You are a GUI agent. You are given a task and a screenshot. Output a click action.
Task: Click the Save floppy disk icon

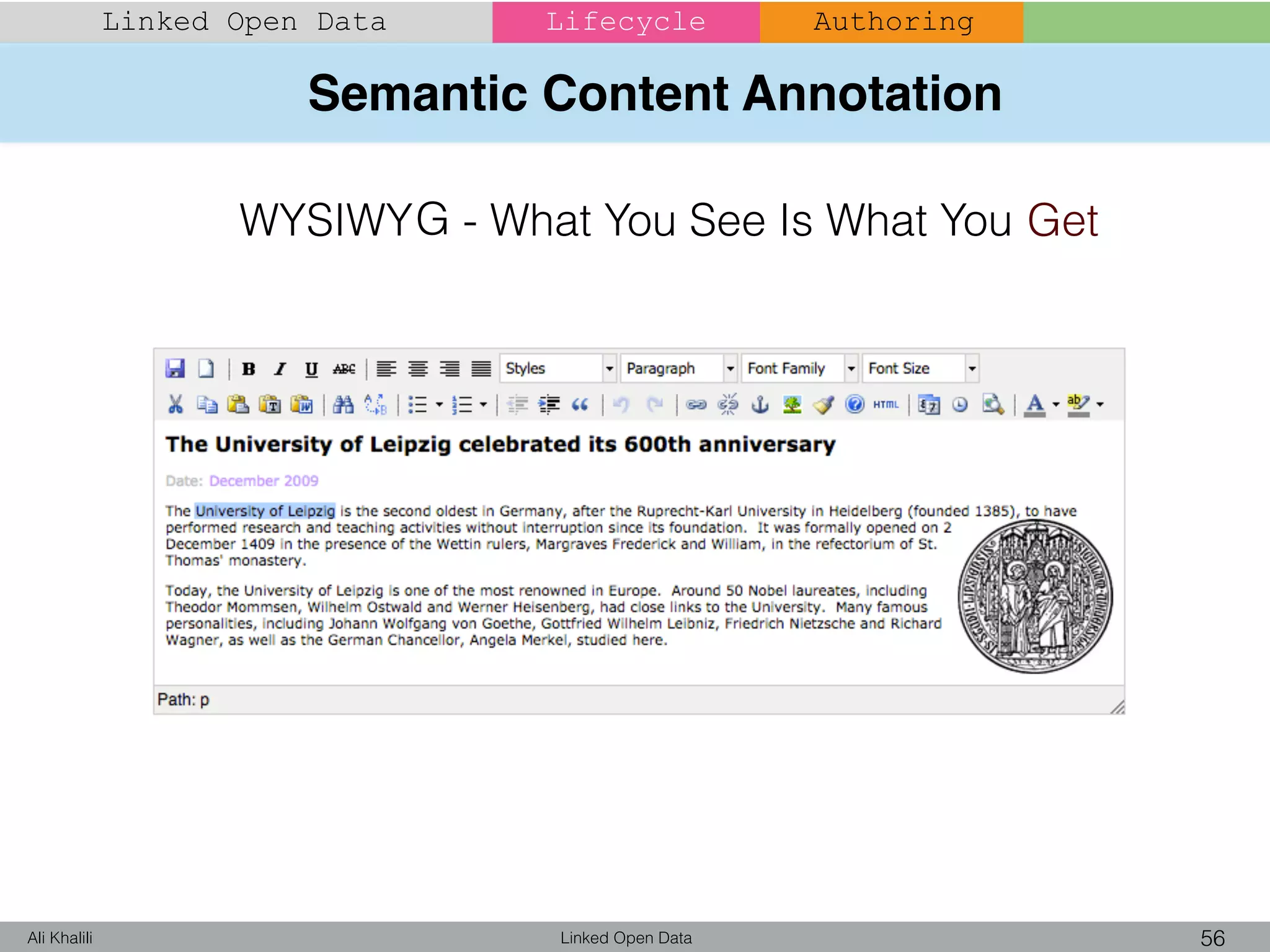175,368
